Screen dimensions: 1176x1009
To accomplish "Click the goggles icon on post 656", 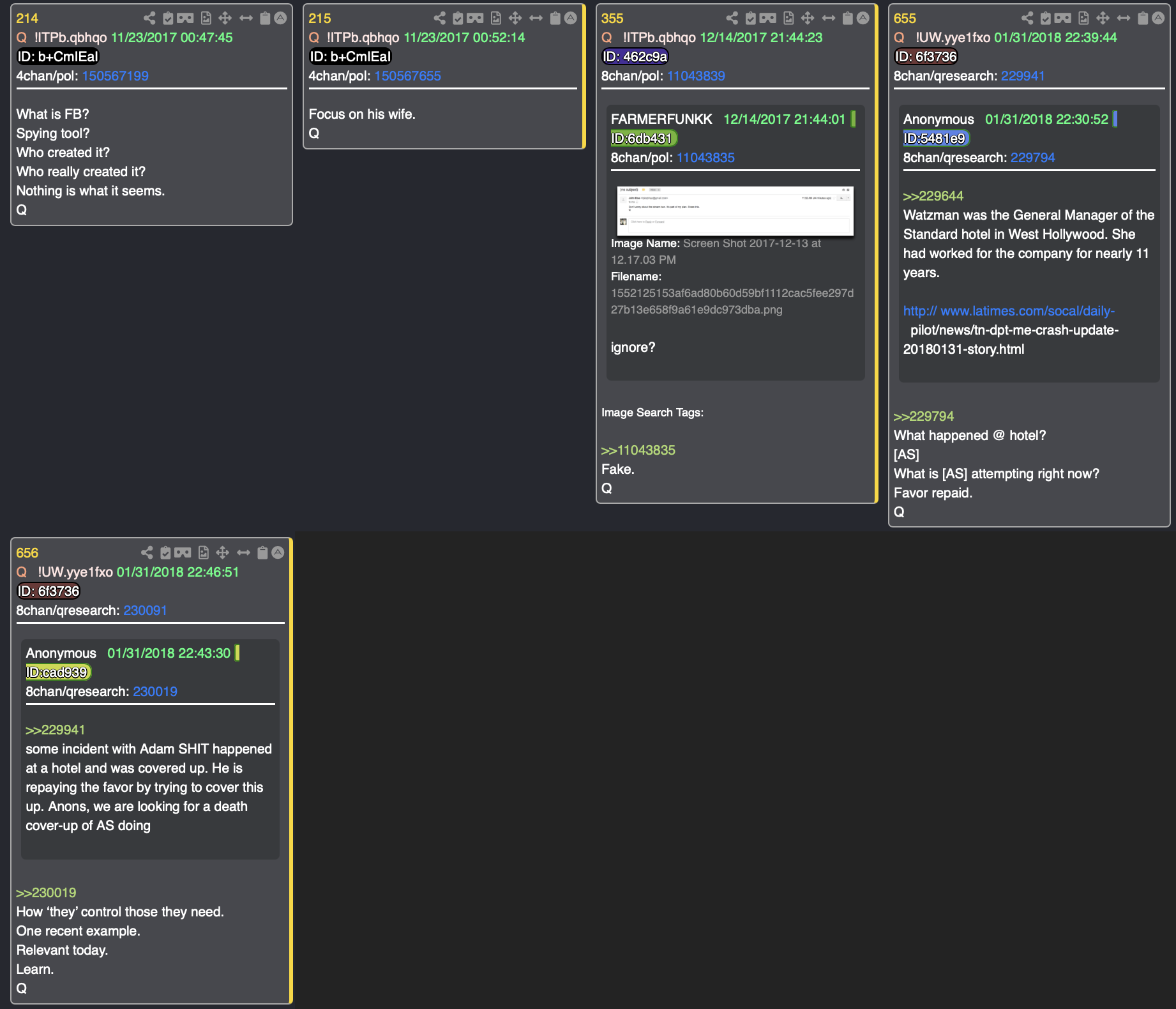I will tap(183, 552).
